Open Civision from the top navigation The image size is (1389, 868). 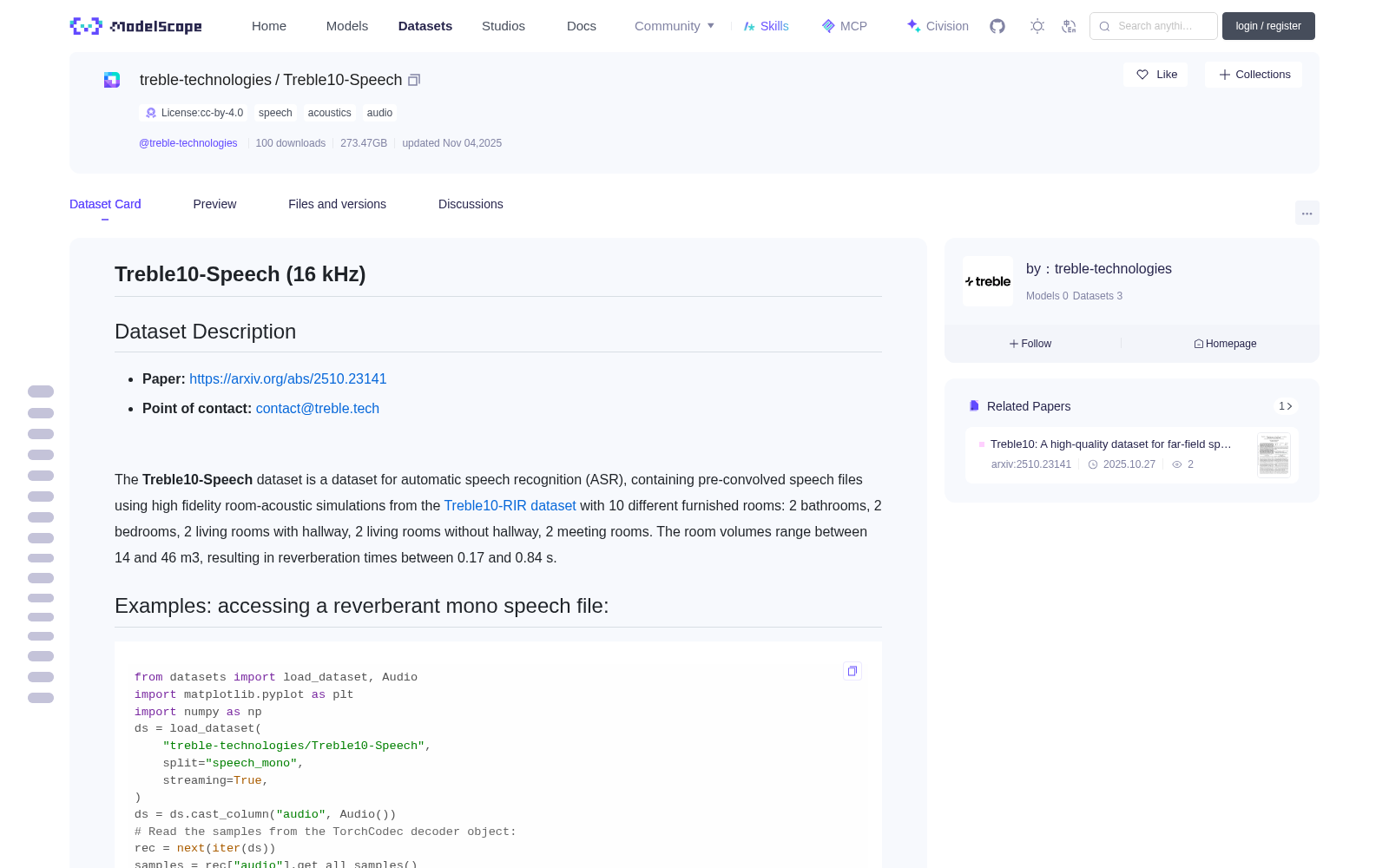coord(938,26)
